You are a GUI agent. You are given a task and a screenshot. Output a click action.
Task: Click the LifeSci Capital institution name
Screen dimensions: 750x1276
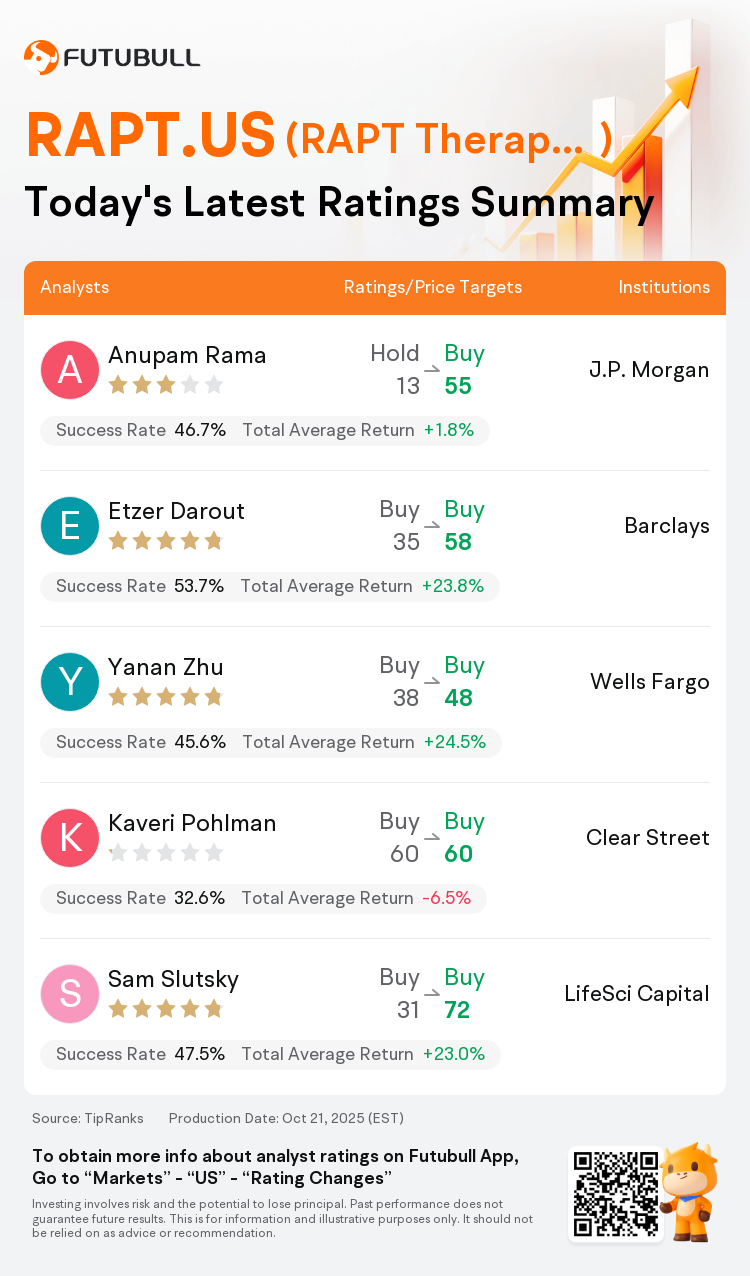point(637,994)
